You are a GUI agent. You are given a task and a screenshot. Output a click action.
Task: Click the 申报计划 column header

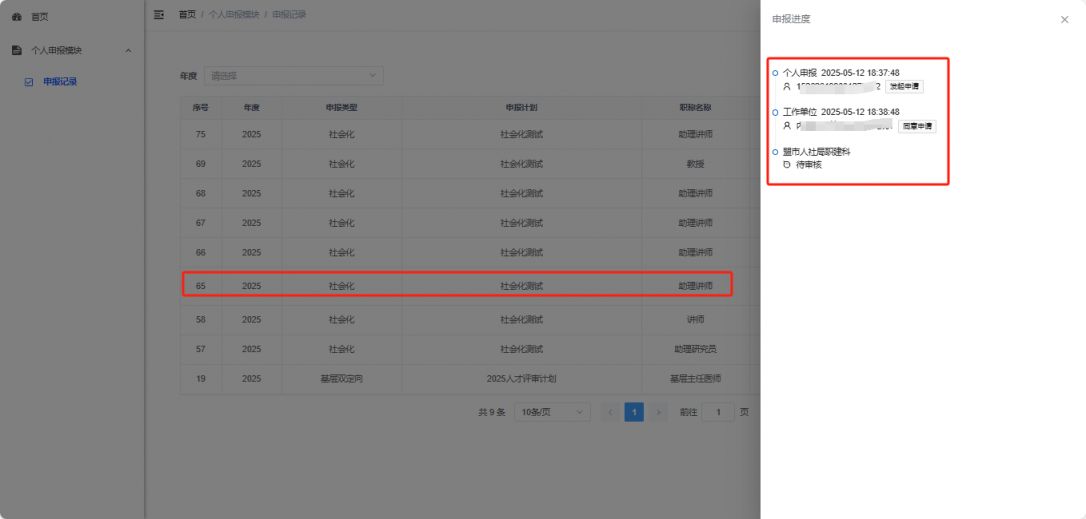[522, 108]
